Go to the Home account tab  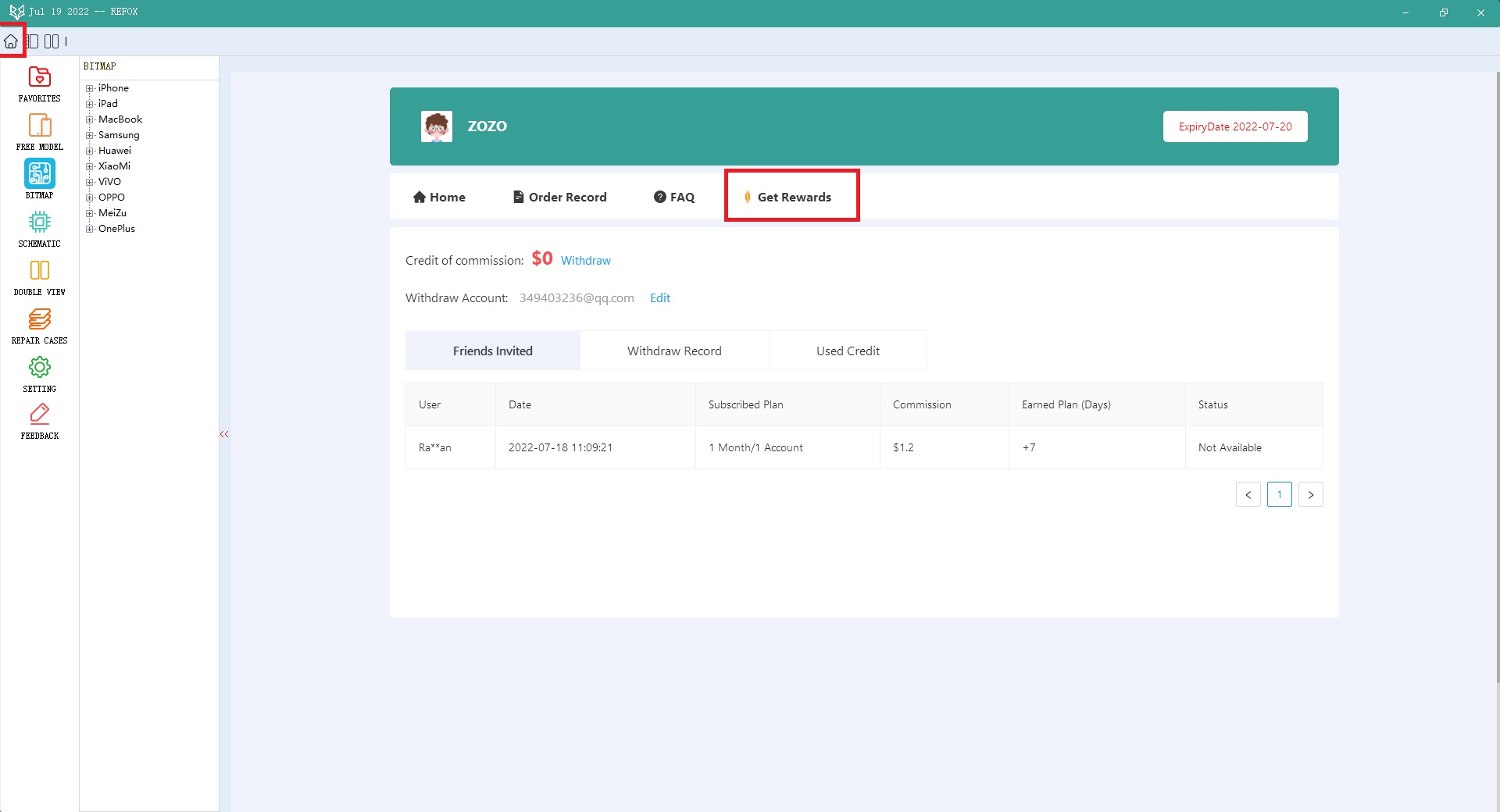click(439, 197)
